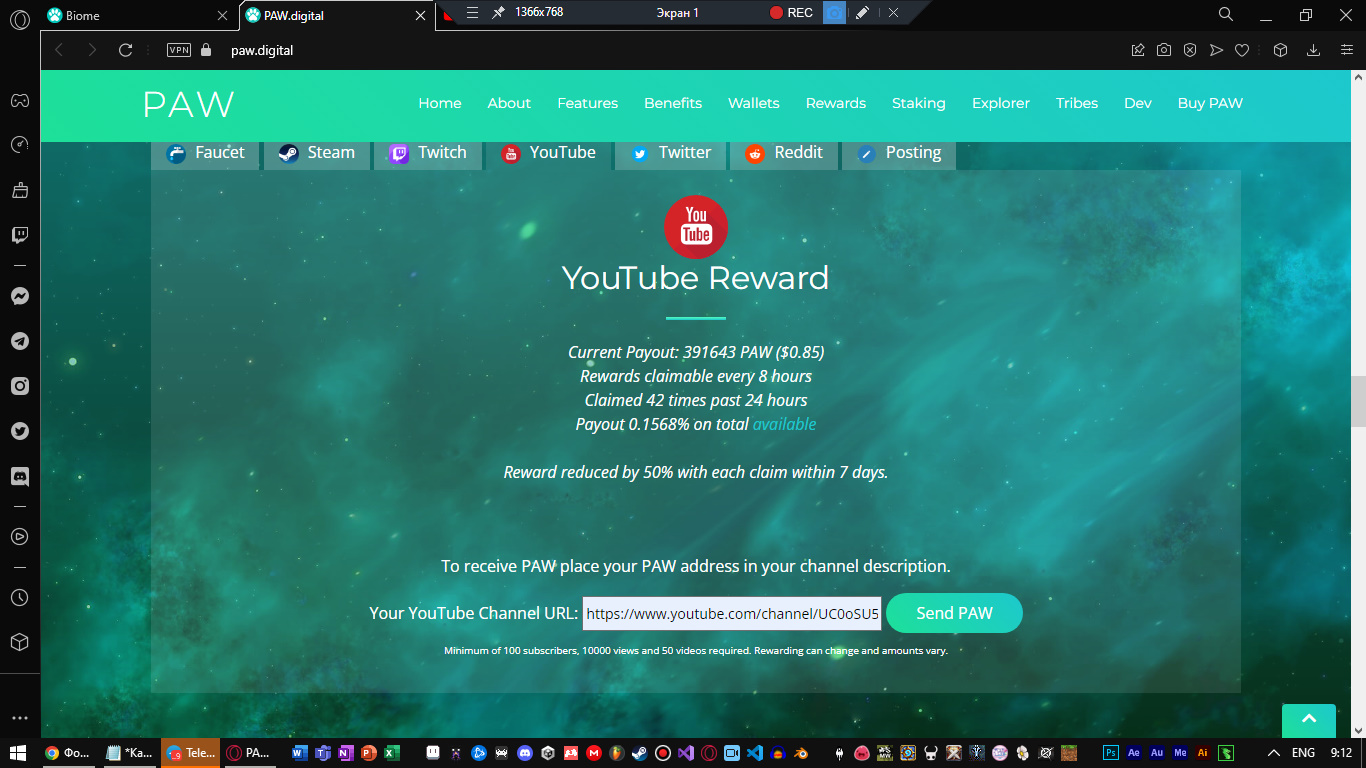Click the pencil draw icon in recorder bar
1366x768 pixels.
click(x=862, y=13)
